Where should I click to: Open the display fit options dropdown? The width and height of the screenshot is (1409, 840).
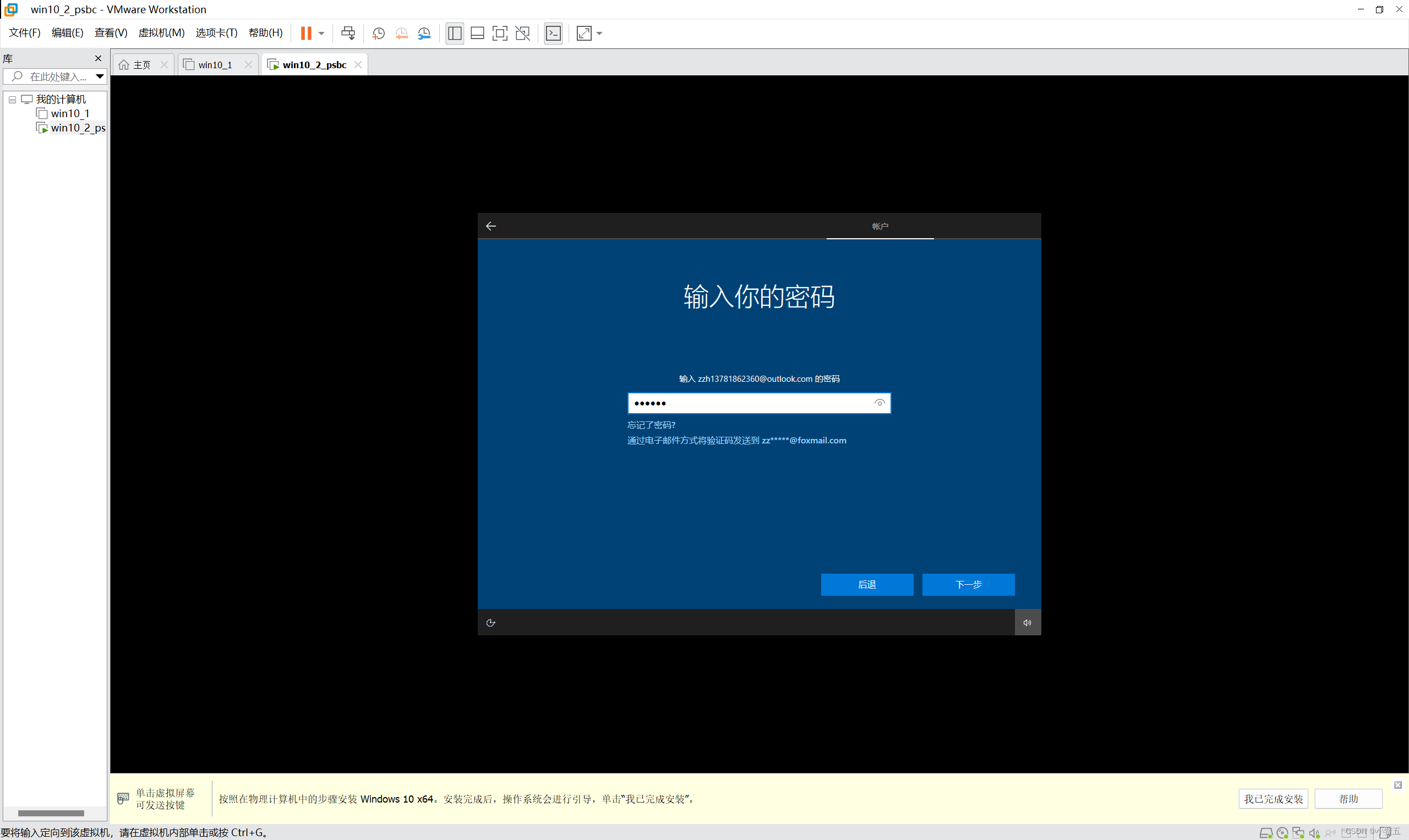point(599,33)
